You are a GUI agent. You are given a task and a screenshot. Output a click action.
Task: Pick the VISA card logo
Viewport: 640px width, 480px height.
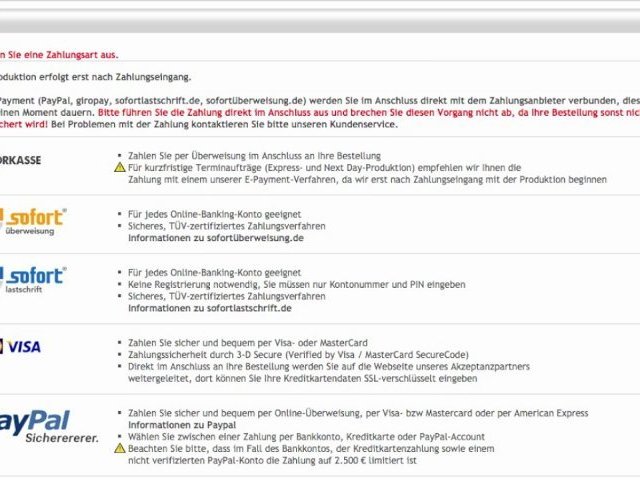20,346
